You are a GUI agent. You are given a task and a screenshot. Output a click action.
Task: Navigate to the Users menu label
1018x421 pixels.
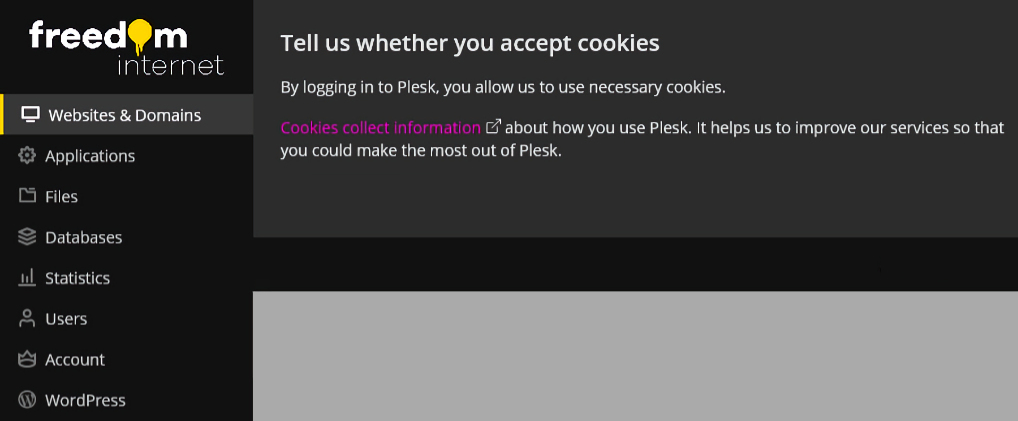click(x=66, y=319)
